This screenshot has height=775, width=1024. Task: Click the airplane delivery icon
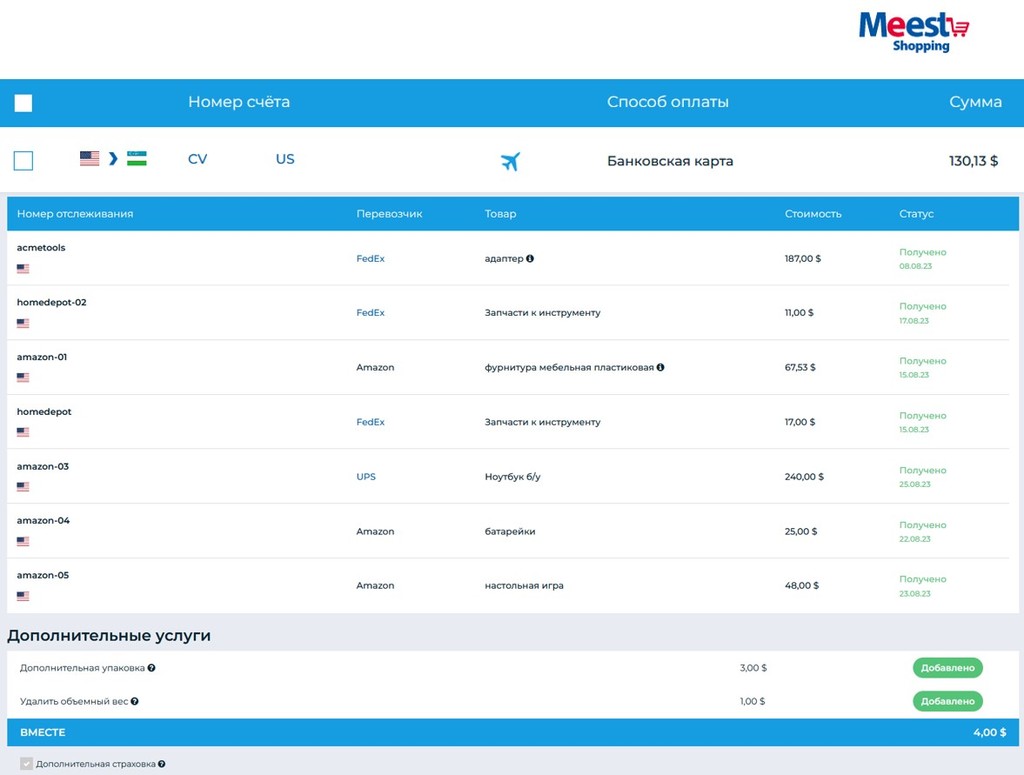(x=510, y=161)
